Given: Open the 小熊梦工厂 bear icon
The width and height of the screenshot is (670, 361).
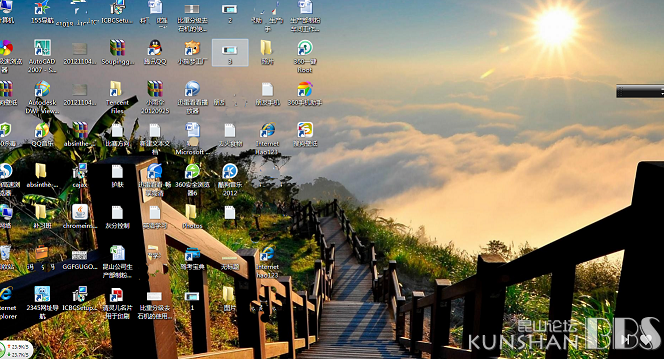Looking at the screenshot, I should 192,52.
